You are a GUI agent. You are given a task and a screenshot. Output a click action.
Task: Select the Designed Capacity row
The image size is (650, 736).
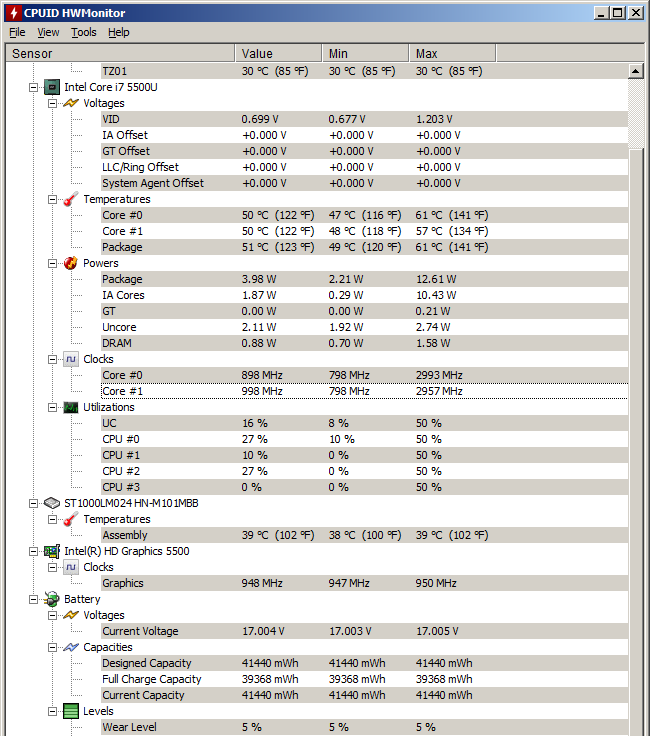[365, 663]
